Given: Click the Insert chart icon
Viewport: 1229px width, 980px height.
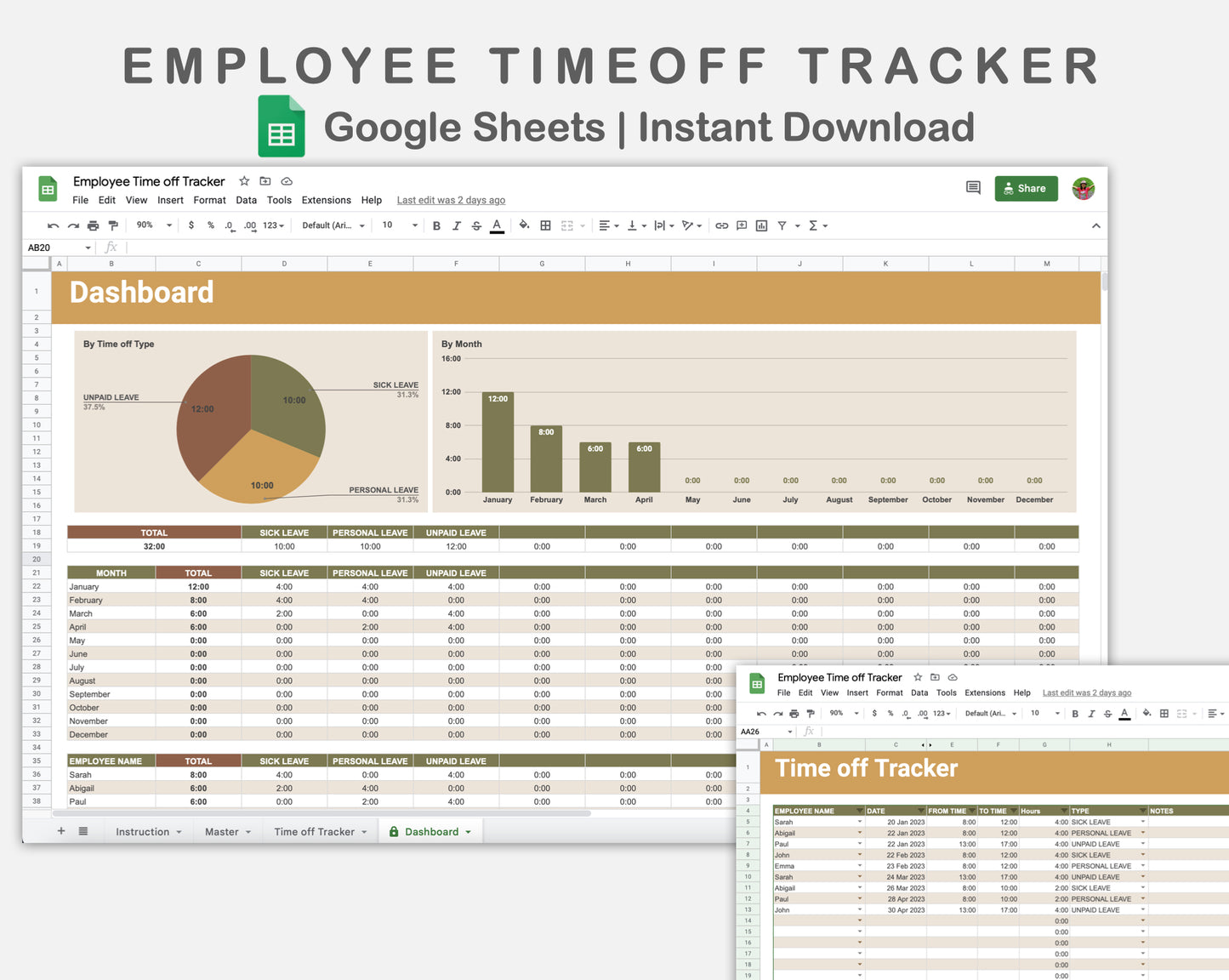Looking at the screenshot, I should (x=761, y=225).
